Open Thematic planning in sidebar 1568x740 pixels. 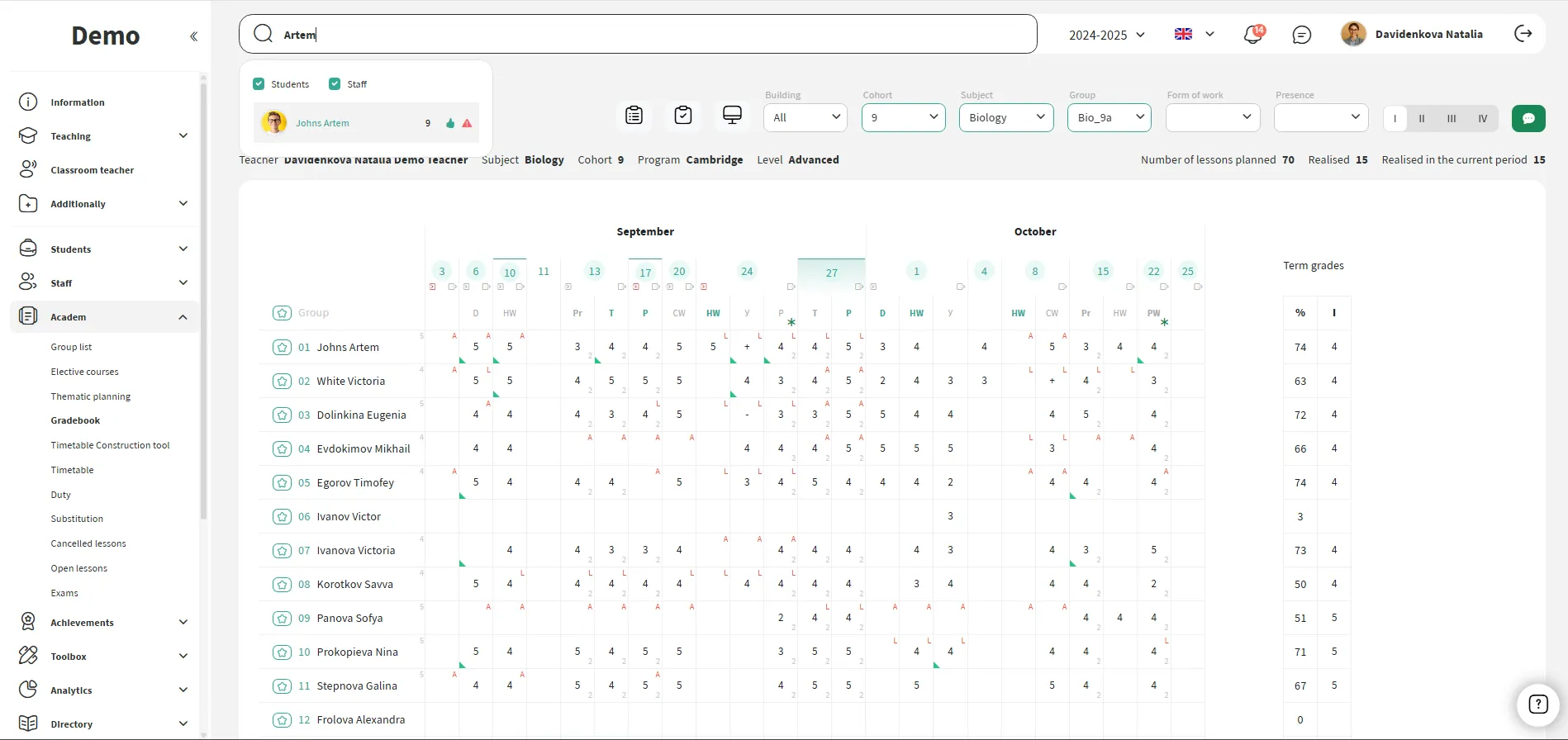[91, 396]
